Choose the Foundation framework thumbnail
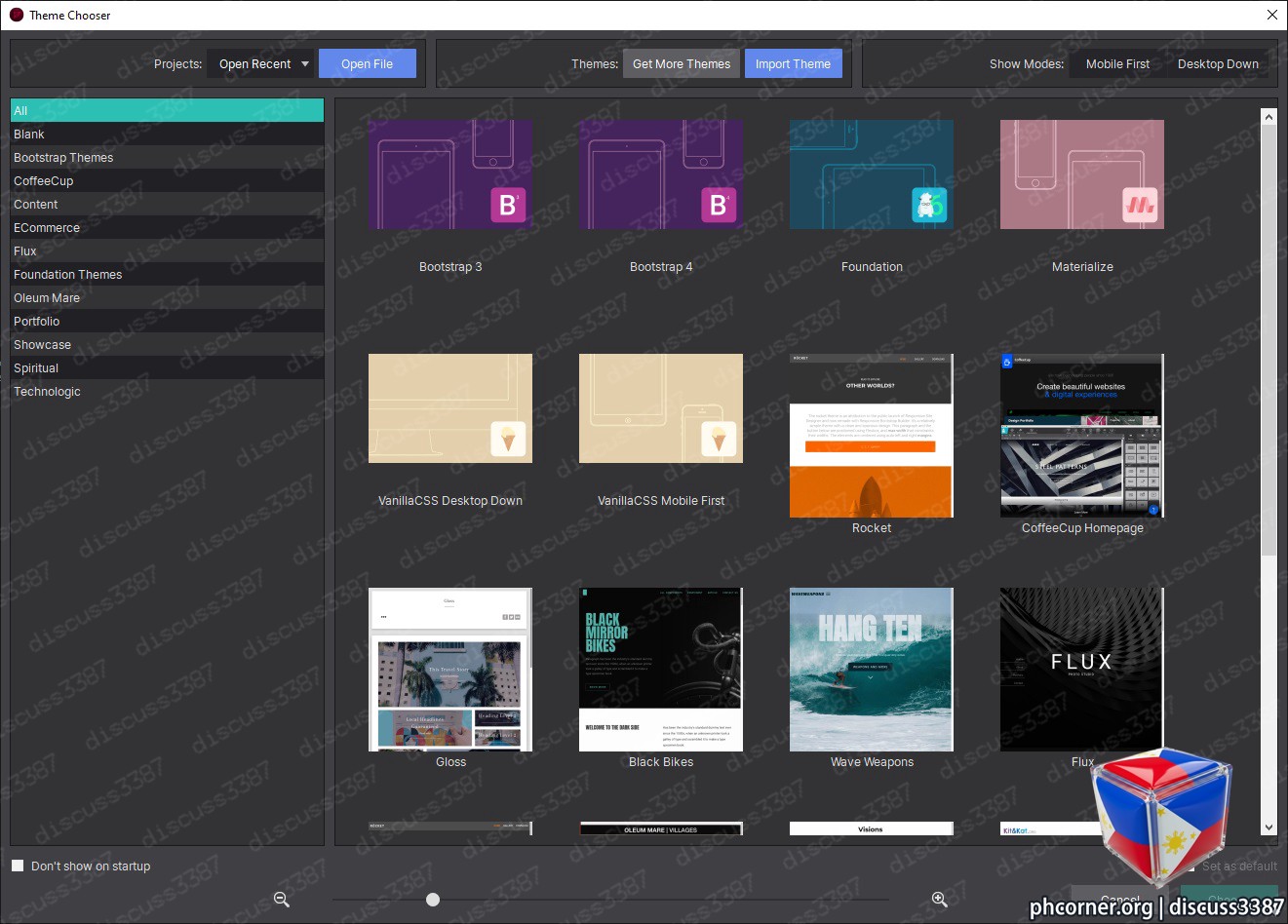Screen dimensions: 1288x924 [872, 175]
